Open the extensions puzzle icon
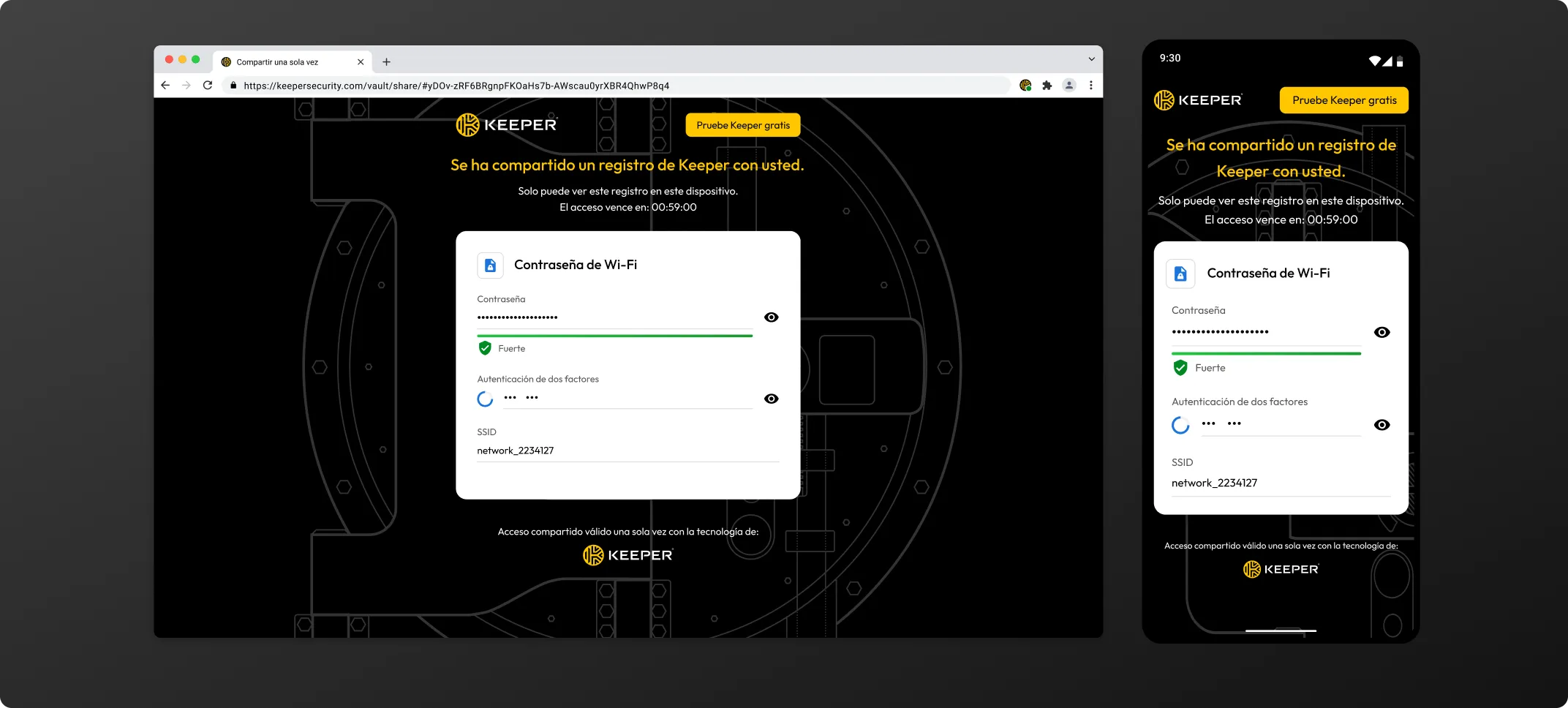 click(1047, 85)
